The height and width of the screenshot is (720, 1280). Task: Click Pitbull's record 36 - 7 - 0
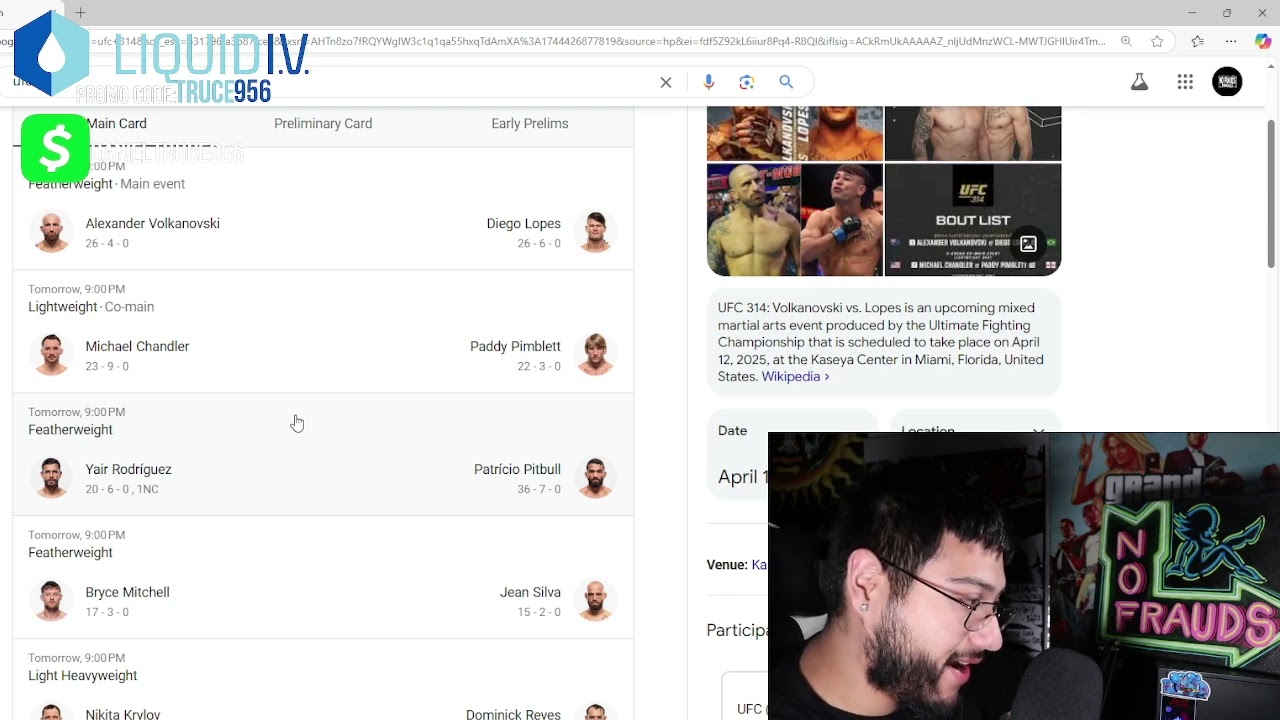[539, 489]
